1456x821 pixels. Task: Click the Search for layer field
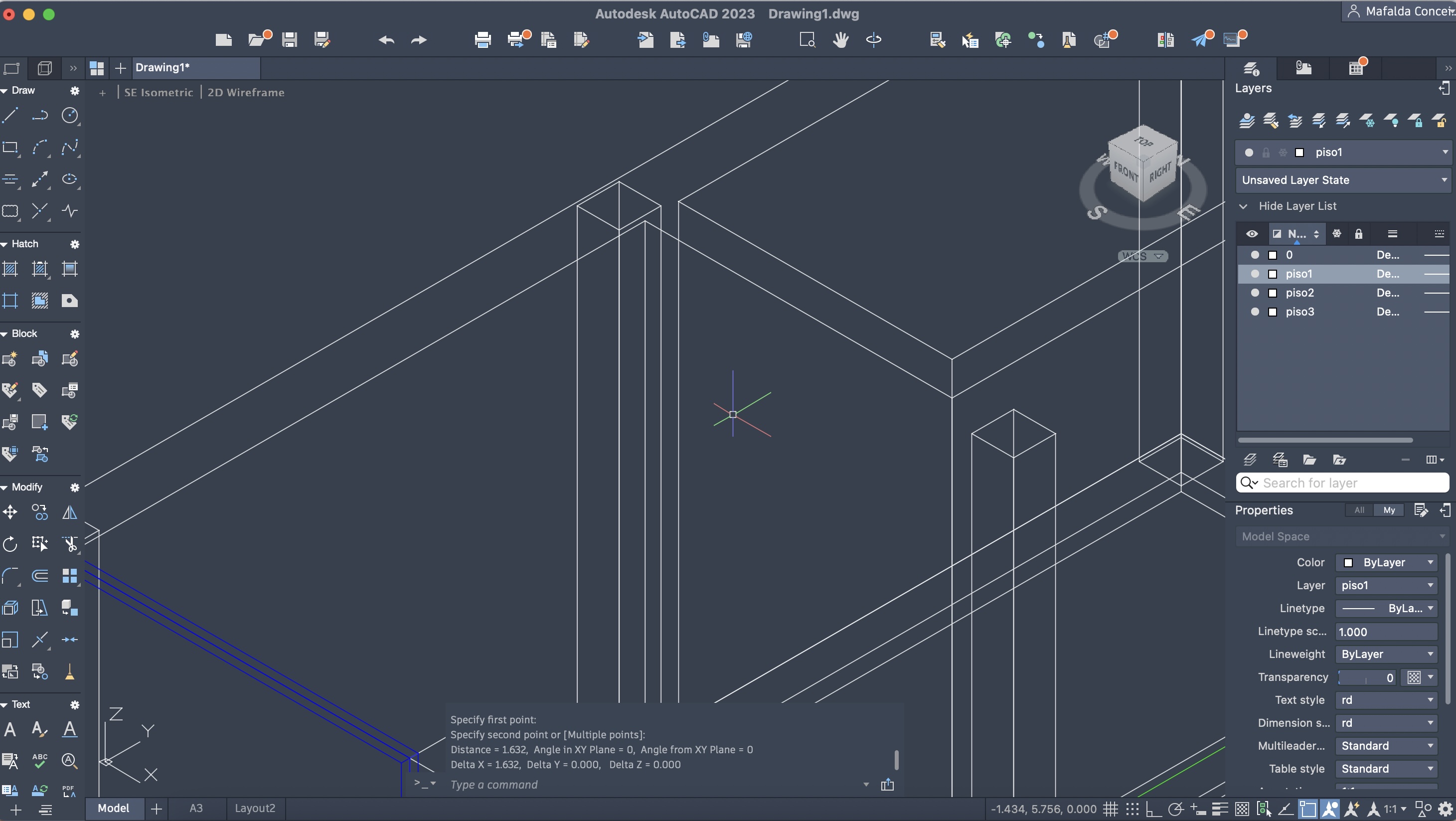[1351, 483]
